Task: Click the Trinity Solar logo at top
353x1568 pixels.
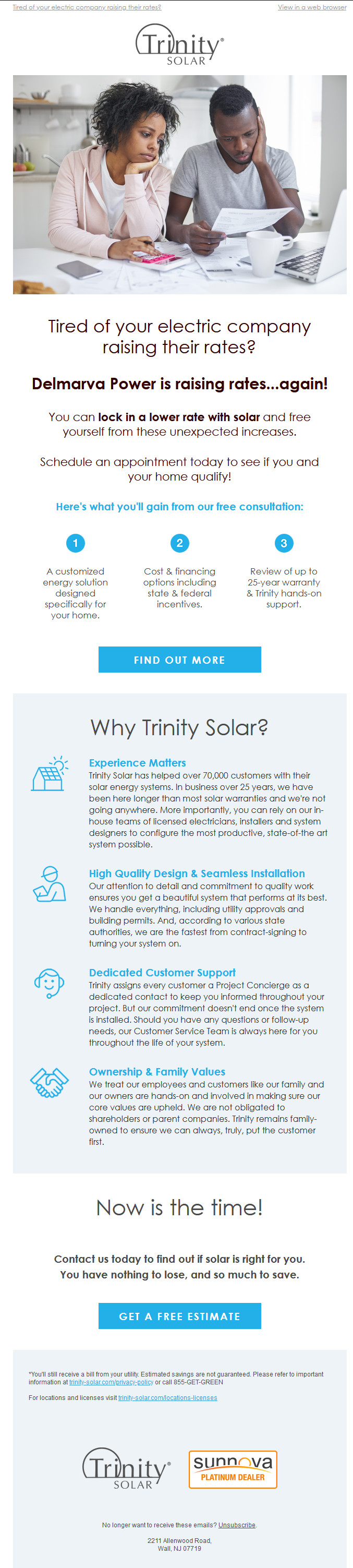Action: (179, 44)
